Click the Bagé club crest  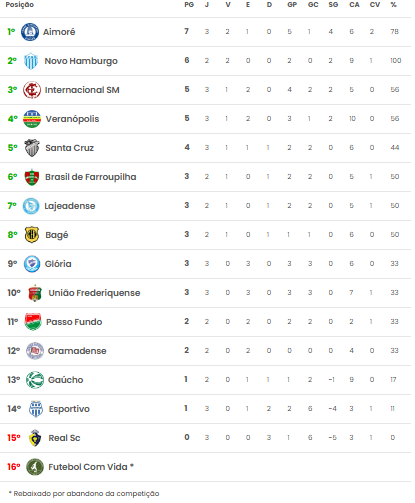[x=32, y=235]
